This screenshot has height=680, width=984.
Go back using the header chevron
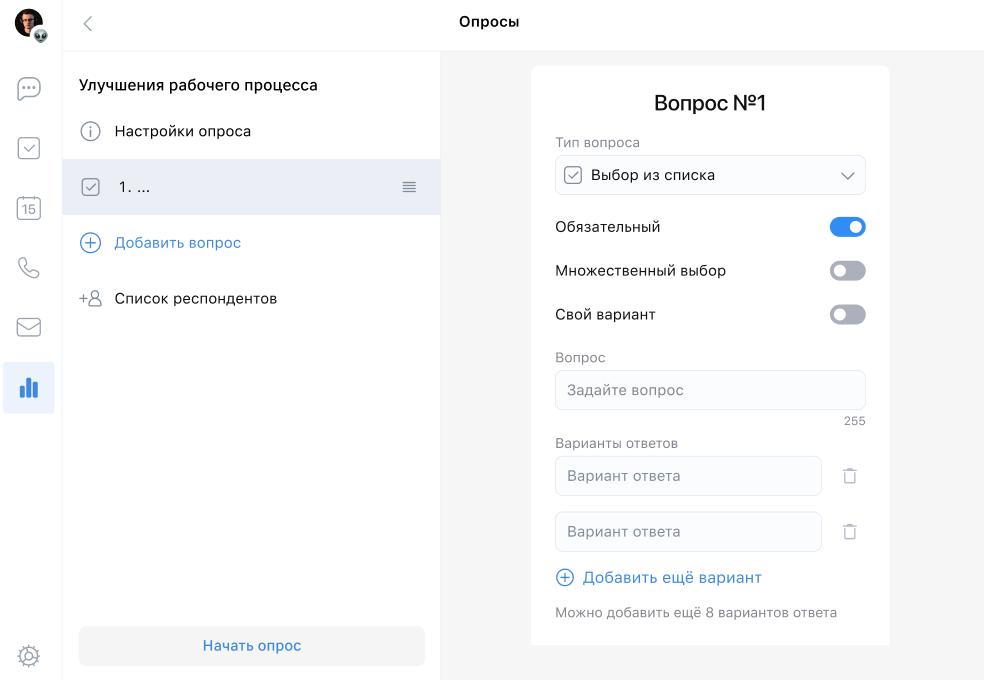(x=88, y=24)
